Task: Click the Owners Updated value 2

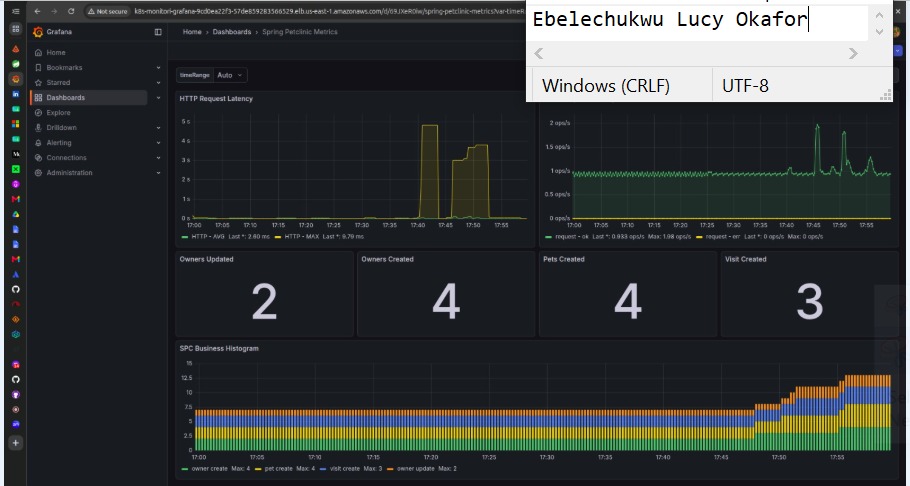Action: tap(264, 301)
